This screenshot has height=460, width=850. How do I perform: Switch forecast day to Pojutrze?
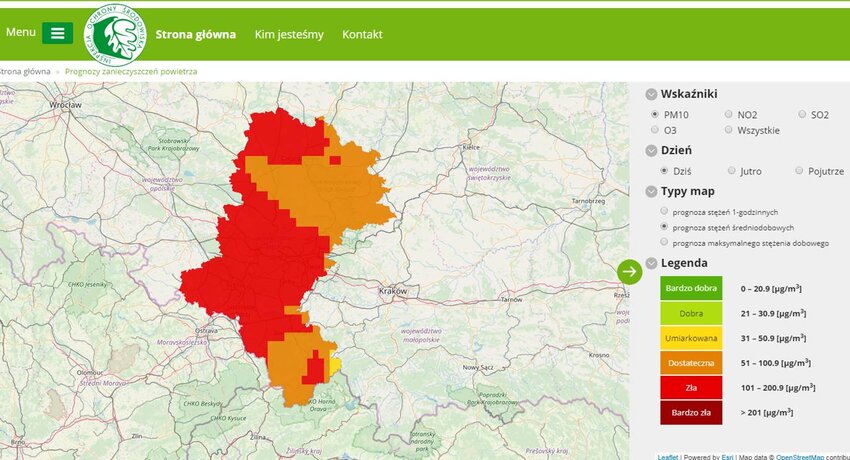799,171
